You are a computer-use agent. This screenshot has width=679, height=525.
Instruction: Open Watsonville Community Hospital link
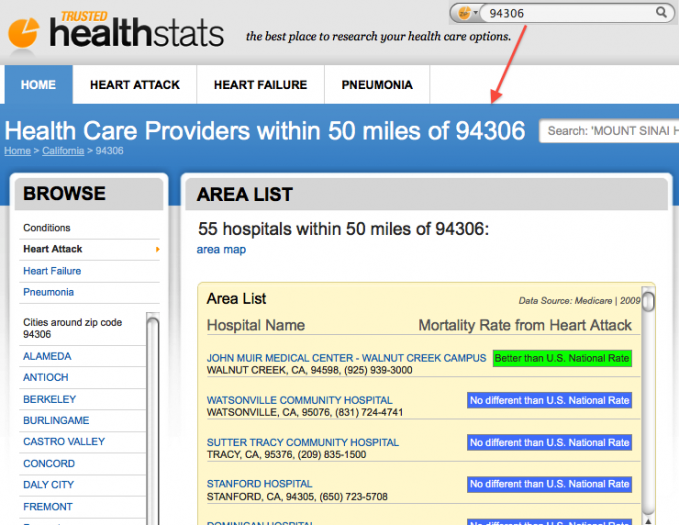point(299,400)
